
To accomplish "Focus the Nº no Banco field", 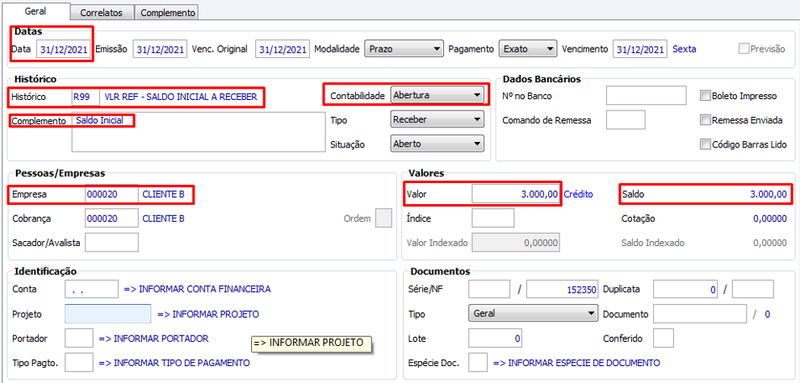I will 646,95.
